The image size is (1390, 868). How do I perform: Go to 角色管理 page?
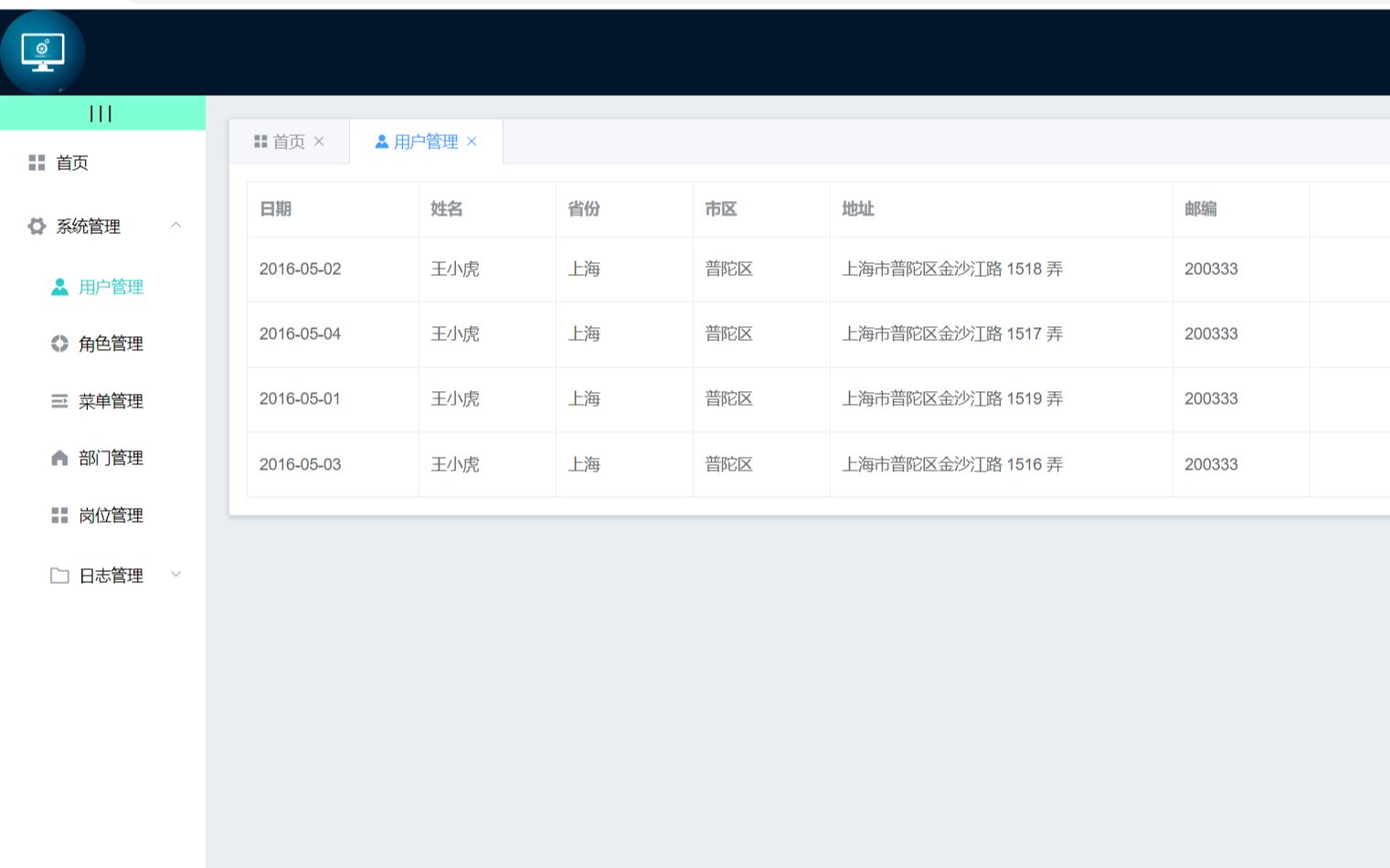111,344
